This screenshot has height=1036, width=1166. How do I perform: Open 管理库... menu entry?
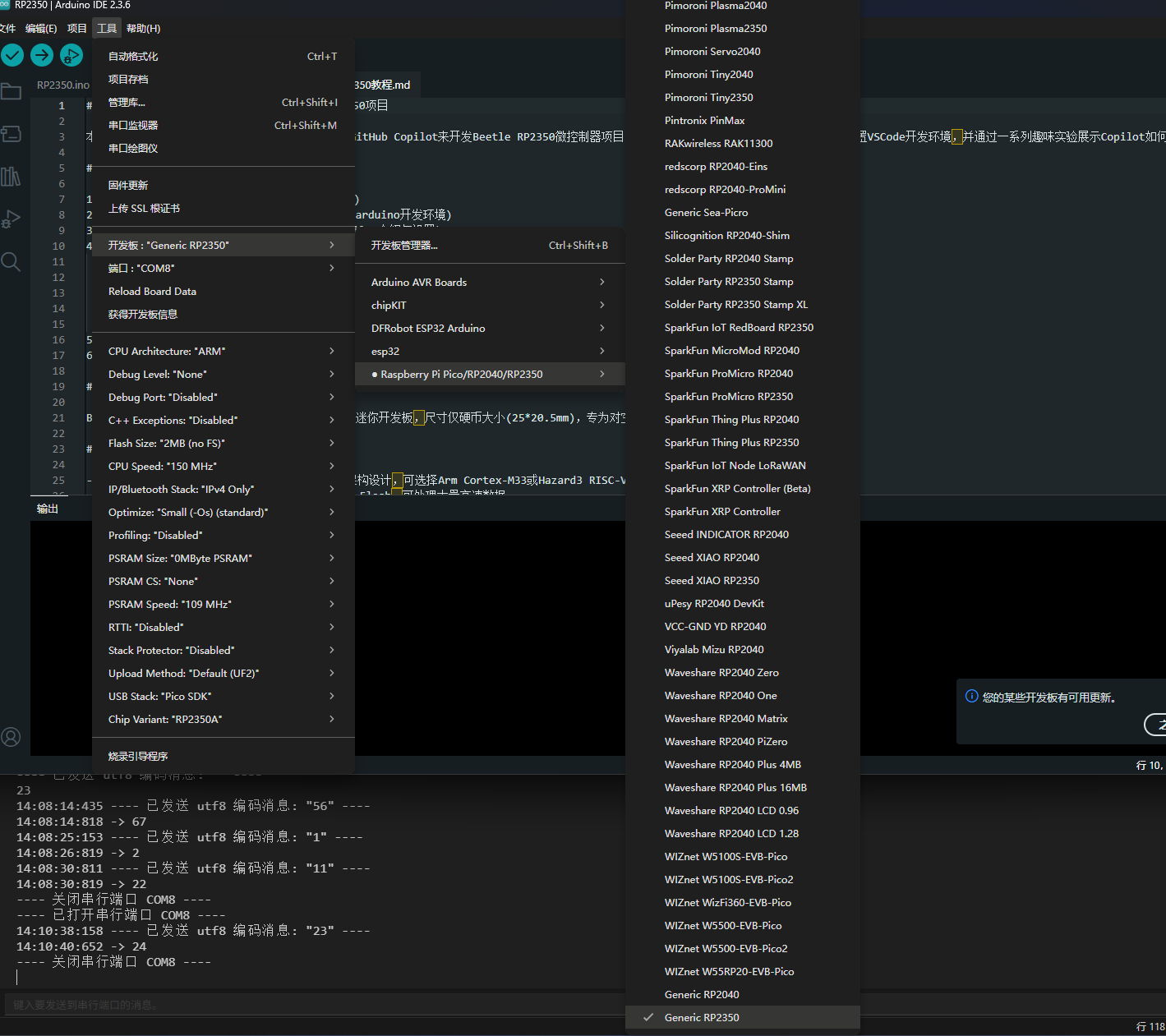click(224, 102)
